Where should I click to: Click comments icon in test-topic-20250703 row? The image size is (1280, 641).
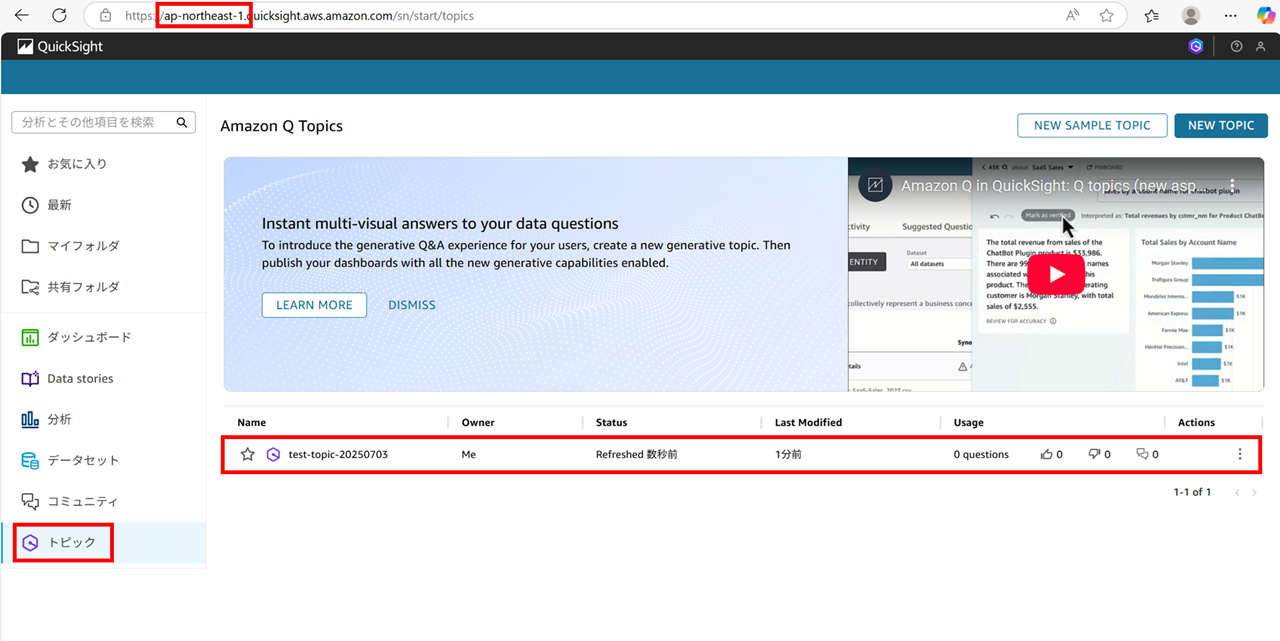click(1143, 454)
